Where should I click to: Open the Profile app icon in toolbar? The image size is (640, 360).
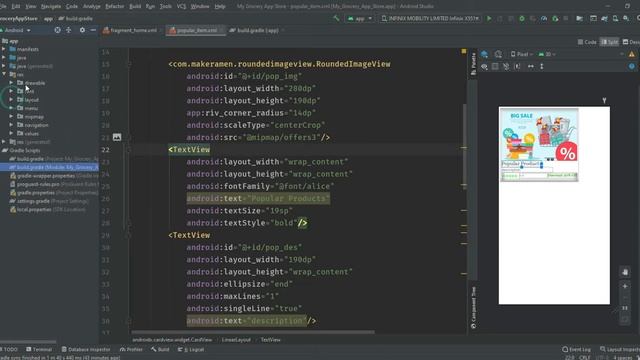[x=544, y=18]
